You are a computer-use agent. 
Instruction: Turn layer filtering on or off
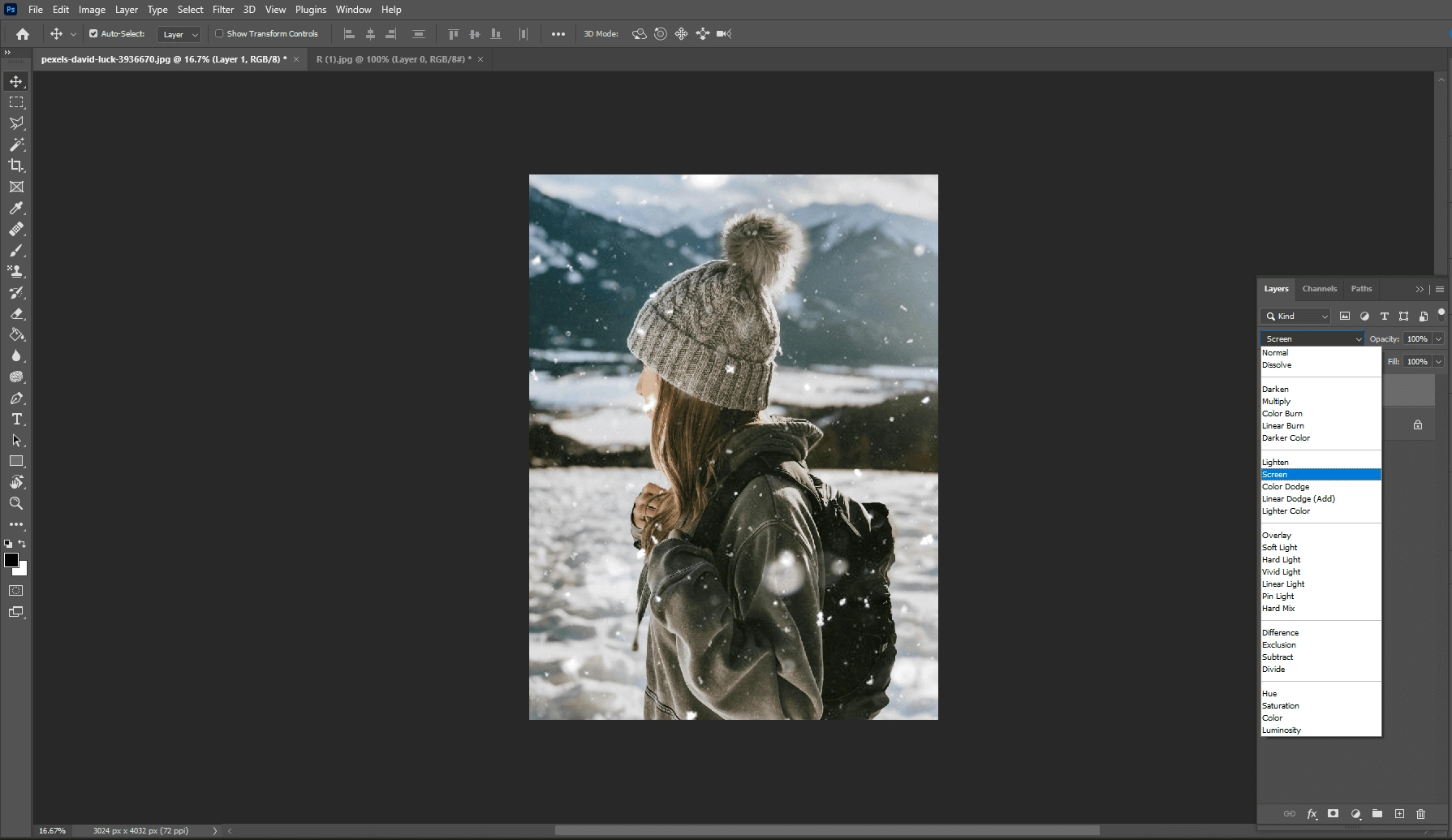pyautogui.click(x=1441, y=312)
